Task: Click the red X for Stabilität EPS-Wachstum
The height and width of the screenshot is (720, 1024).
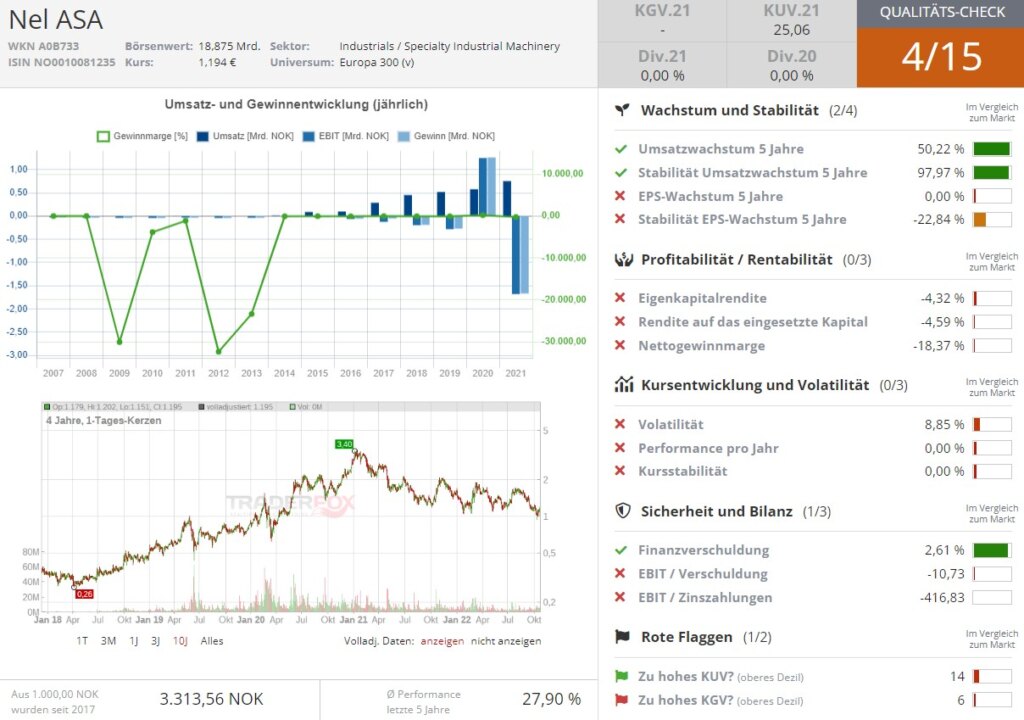Action: 620,219
